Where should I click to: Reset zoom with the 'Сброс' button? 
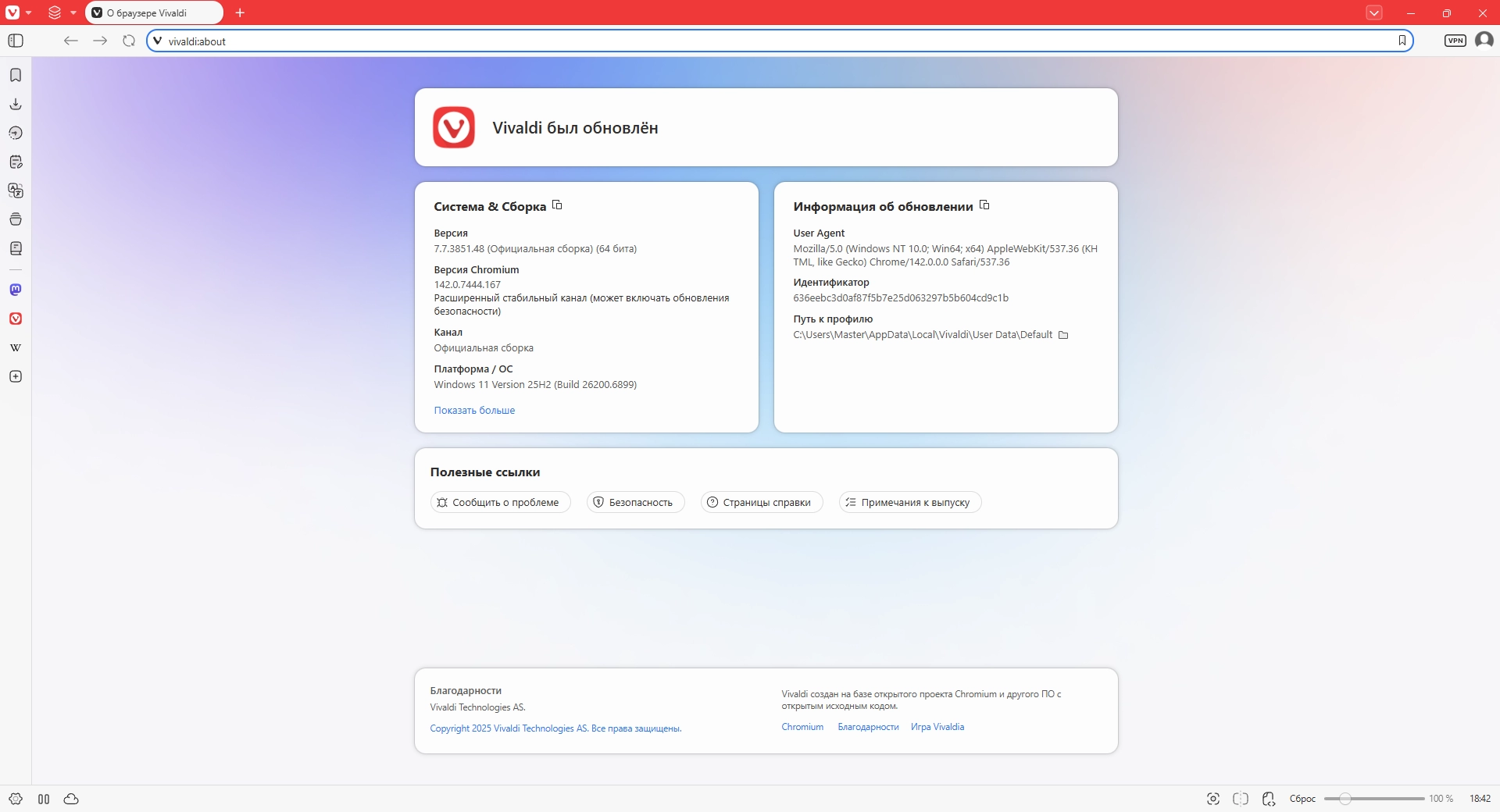pyautogui.click(x=1302, y=799)
